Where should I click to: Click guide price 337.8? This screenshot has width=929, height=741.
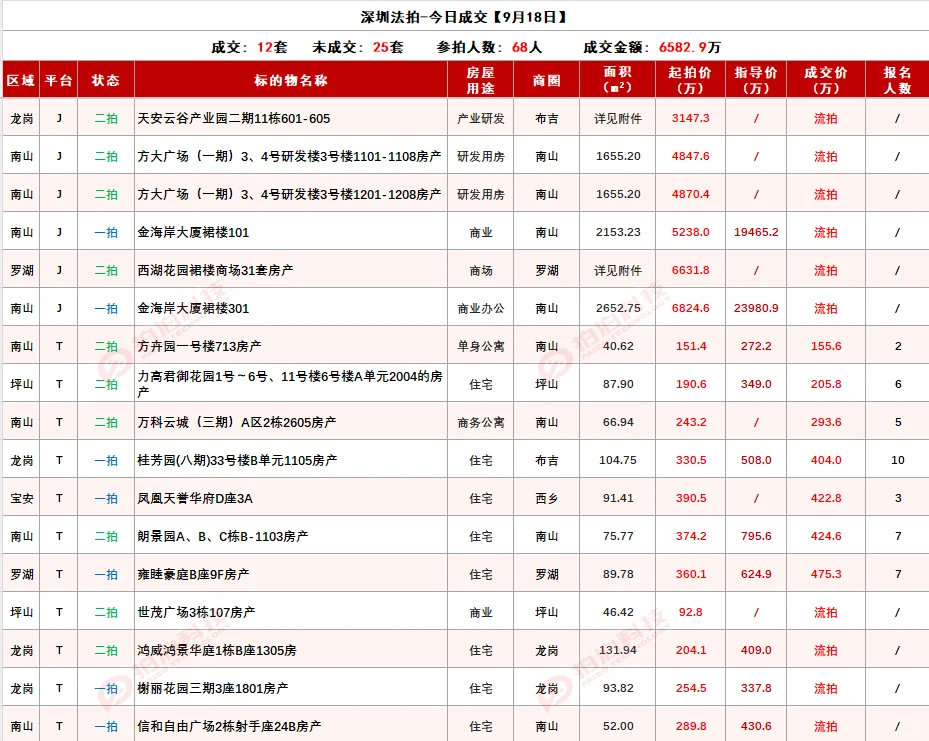click(x=756, y=688)
